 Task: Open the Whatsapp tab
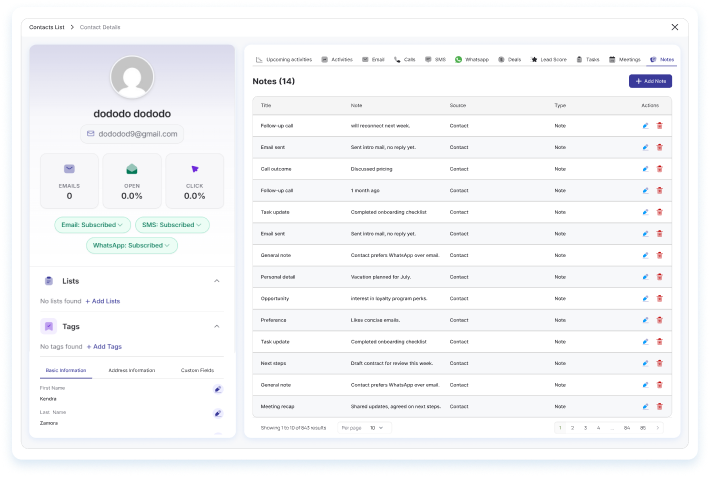472,59
